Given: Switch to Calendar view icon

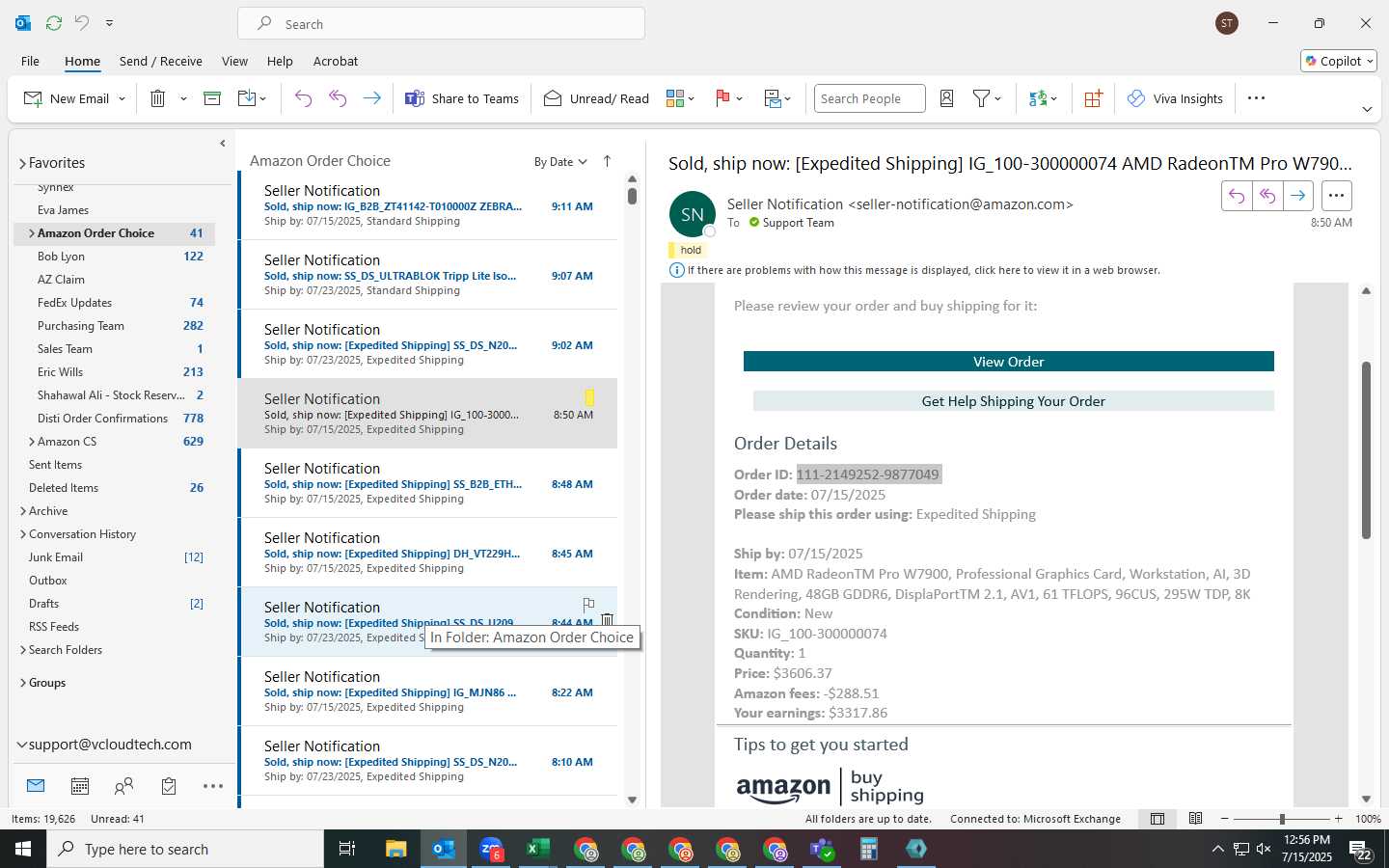Looking at the screenshot, I should pyautogui.click(x=80, y=786).
